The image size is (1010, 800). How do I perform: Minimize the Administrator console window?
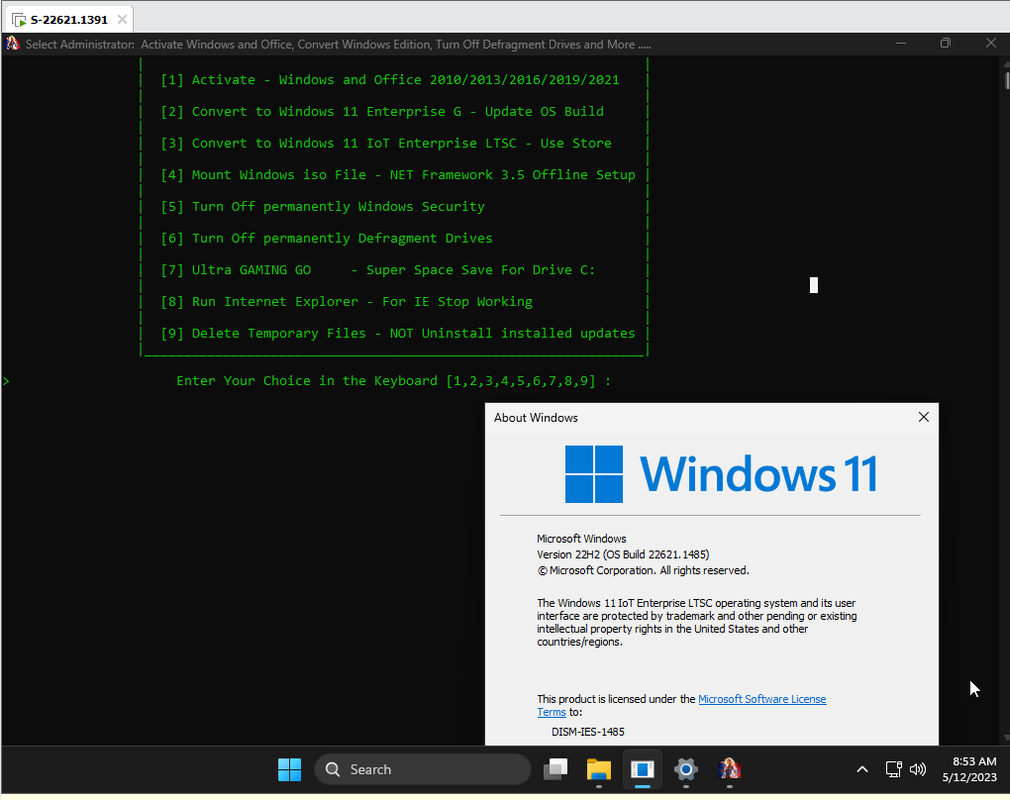(900, 43)
